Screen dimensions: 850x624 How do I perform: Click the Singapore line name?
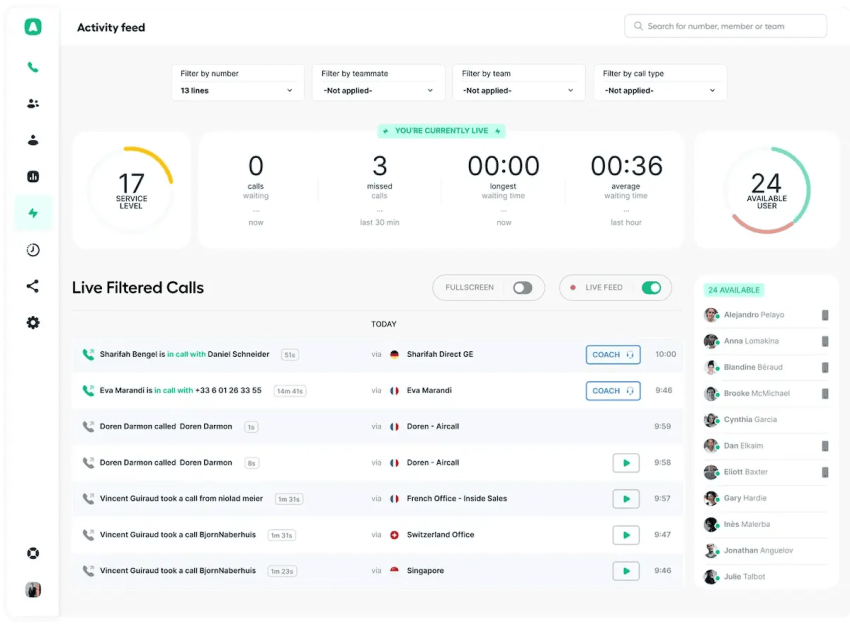pyautogui.click(x=425, y=570)
